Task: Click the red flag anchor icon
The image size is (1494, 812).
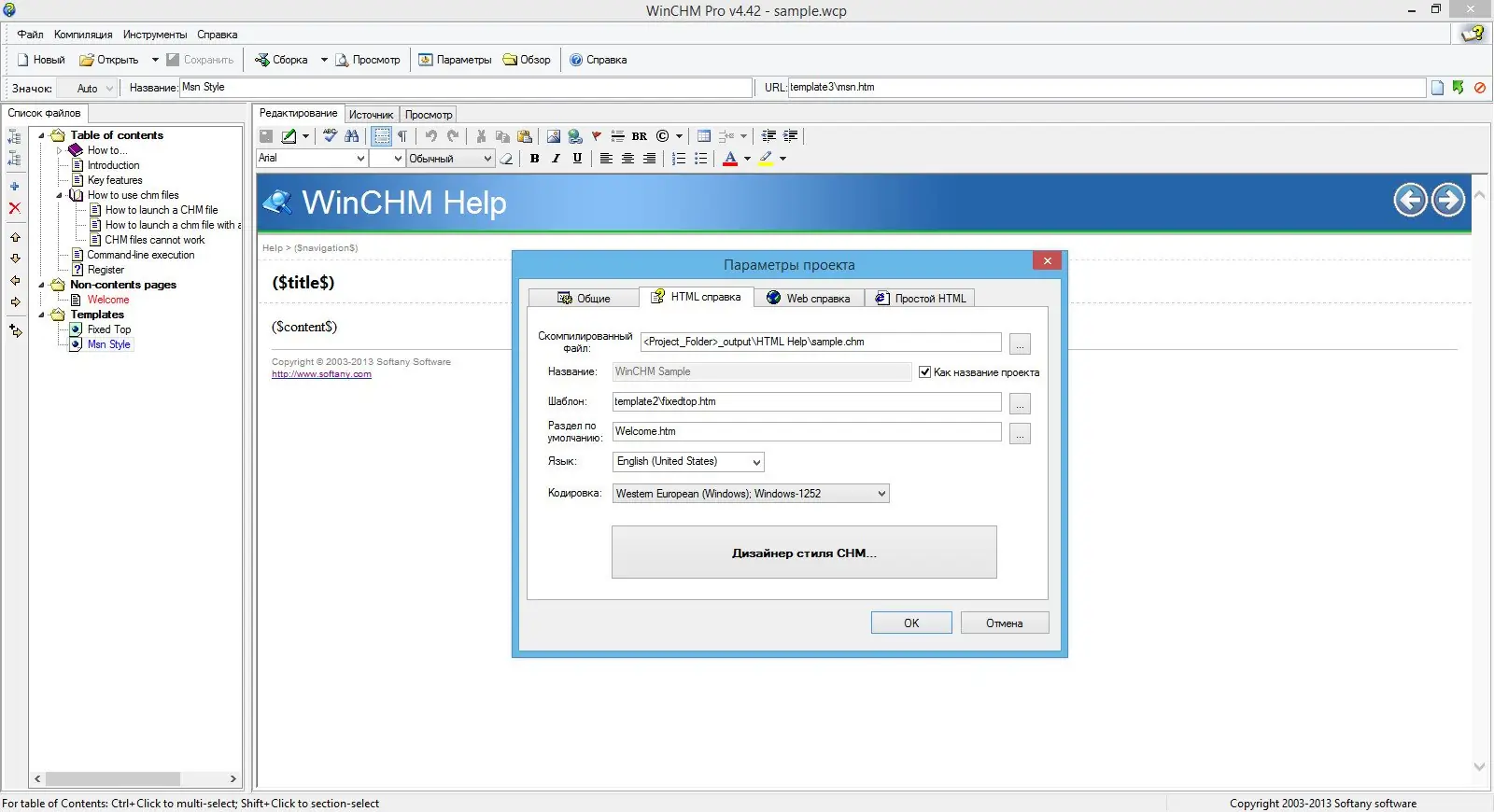Action: [597, 135]
